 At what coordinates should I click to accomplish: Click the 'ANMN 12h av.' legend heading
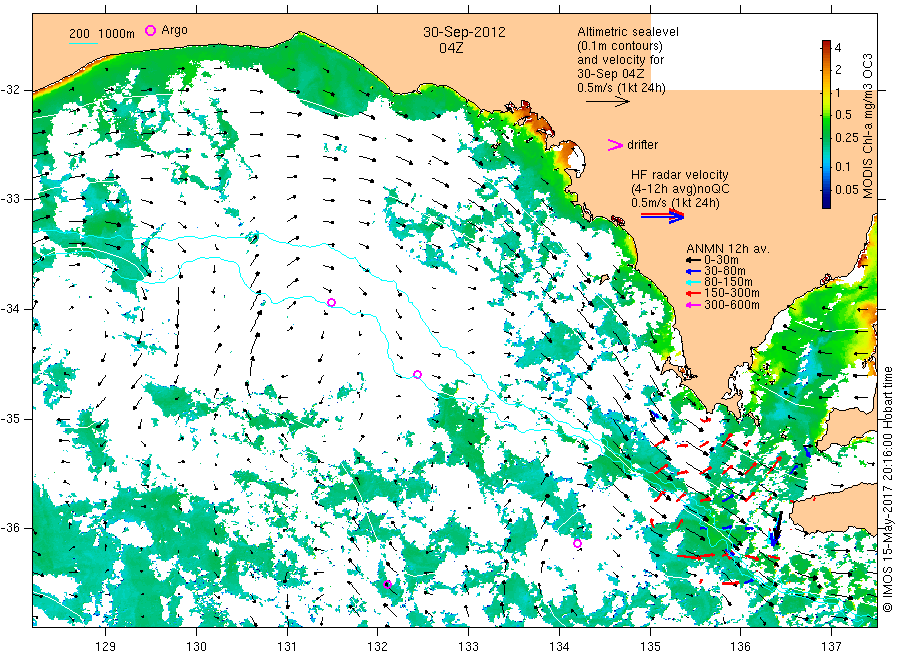point(728,249)
